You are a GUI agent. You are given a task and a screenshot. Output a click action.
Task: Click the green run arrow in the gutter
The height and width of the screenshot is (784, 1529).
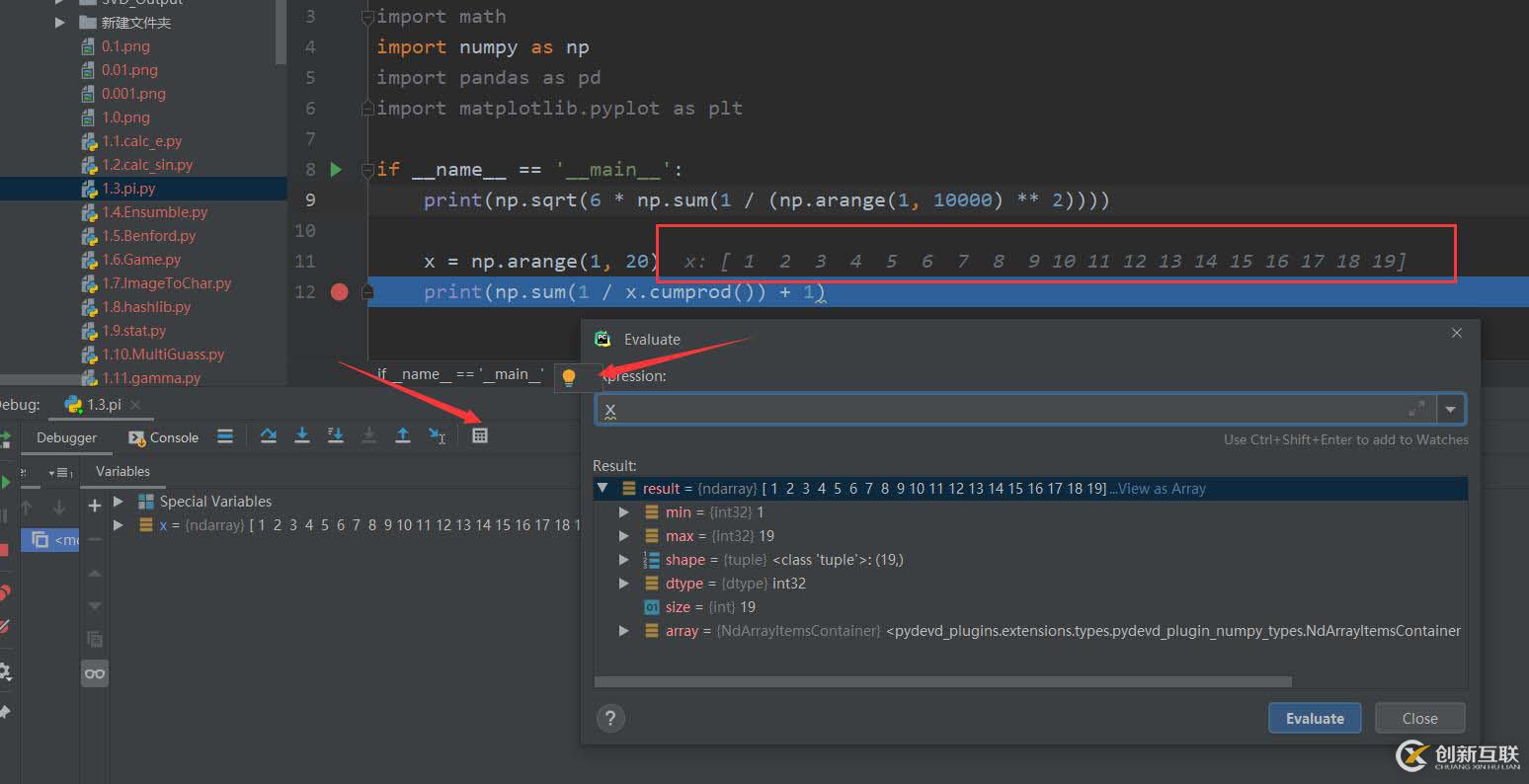coord(336,170)
